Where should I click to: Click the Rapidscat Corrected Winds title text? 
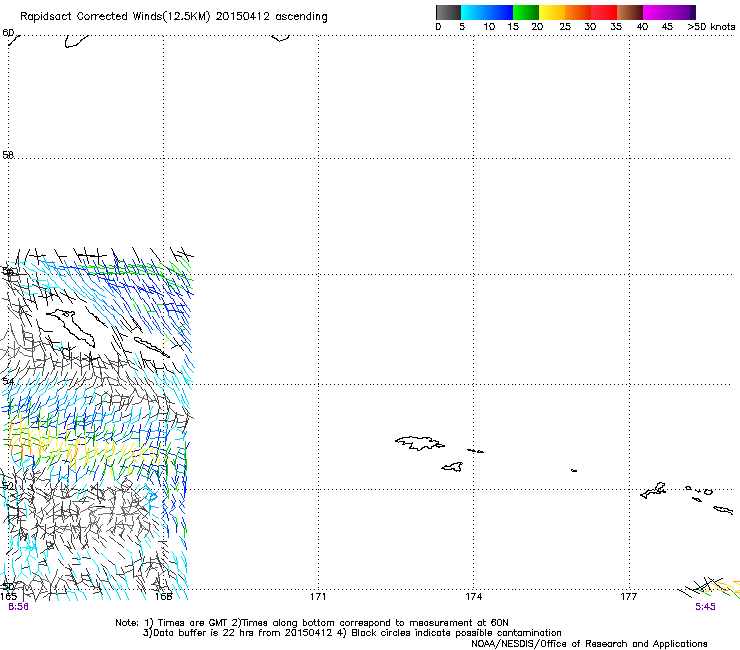tap(174, 16)
